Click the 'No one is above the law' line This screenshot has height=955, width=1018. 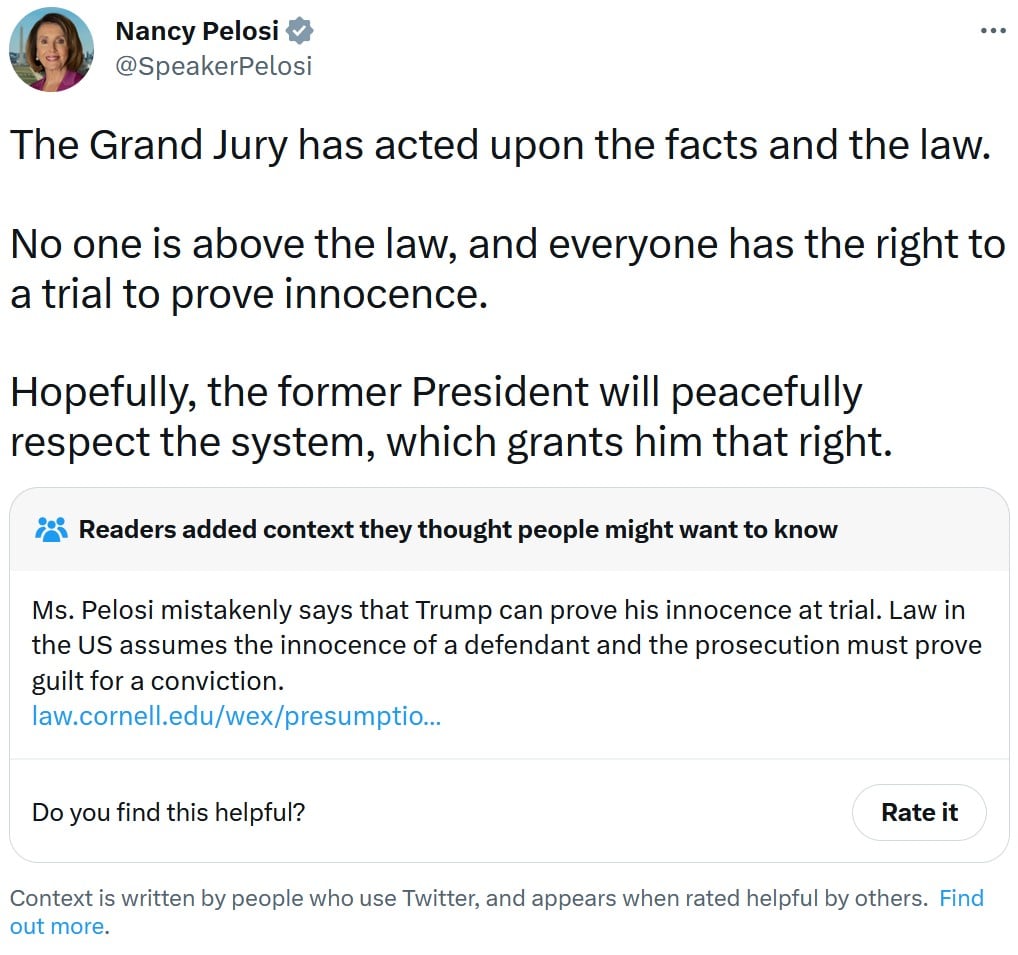[x=508, y=244]
